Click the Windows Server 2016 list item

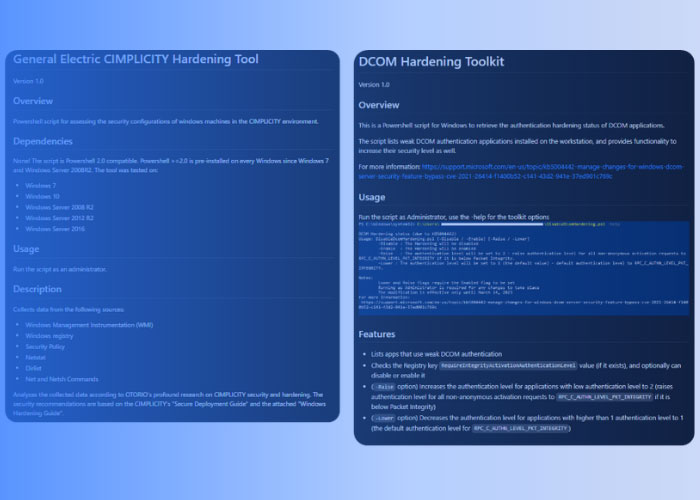tap(55, 229)
